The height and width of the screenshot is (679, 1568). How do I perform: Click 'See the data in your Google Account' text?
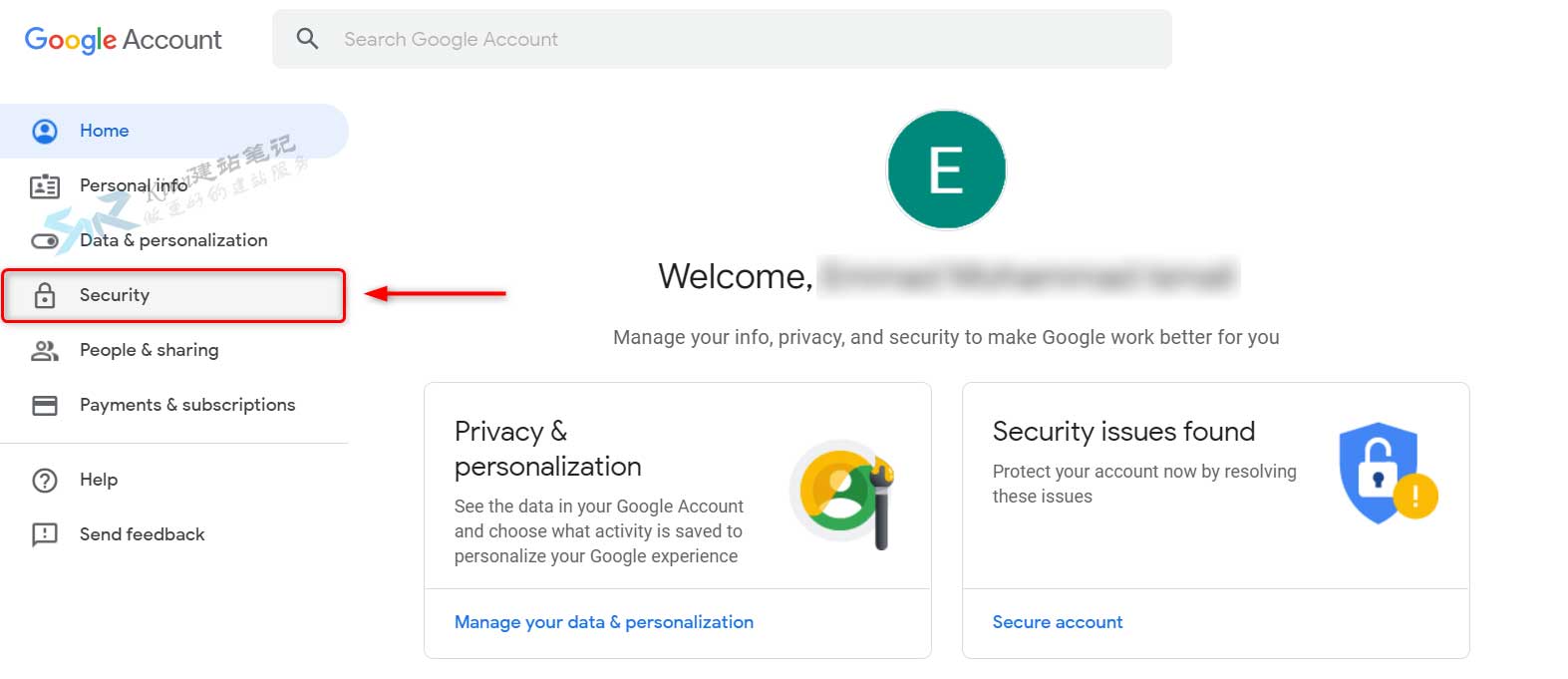(x=599, y=531)
